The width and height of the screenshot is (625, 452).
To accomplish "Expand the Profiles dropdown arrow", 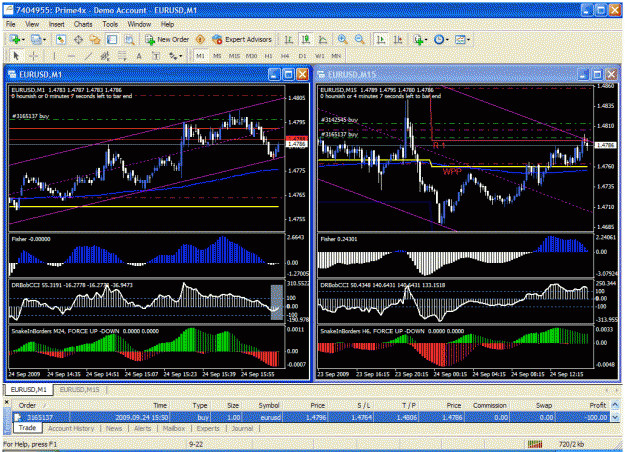I will (x=44, y=40).
